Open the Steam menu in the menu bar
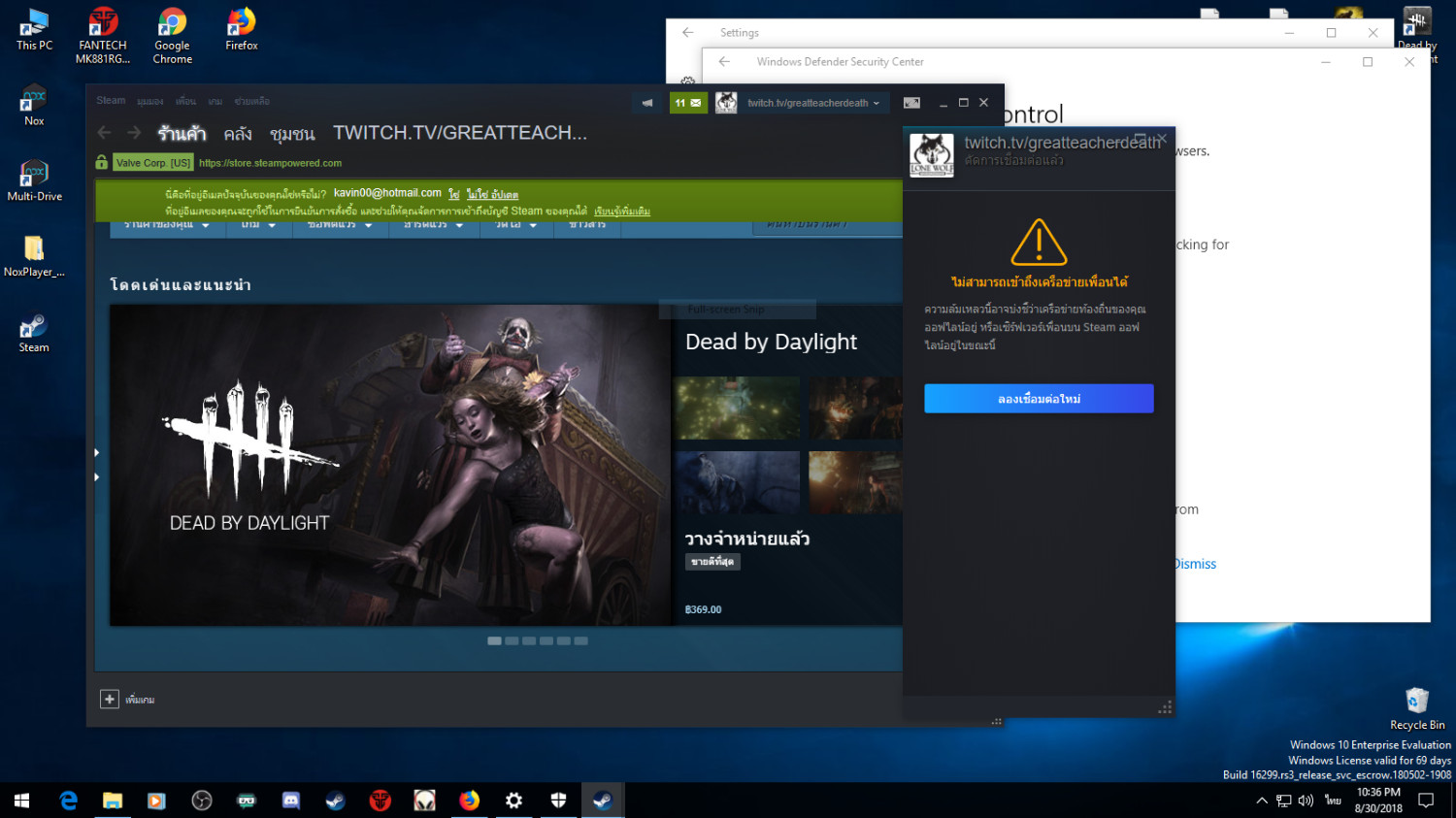Screen dimensions: 1456x818 [x=111, y=101]
